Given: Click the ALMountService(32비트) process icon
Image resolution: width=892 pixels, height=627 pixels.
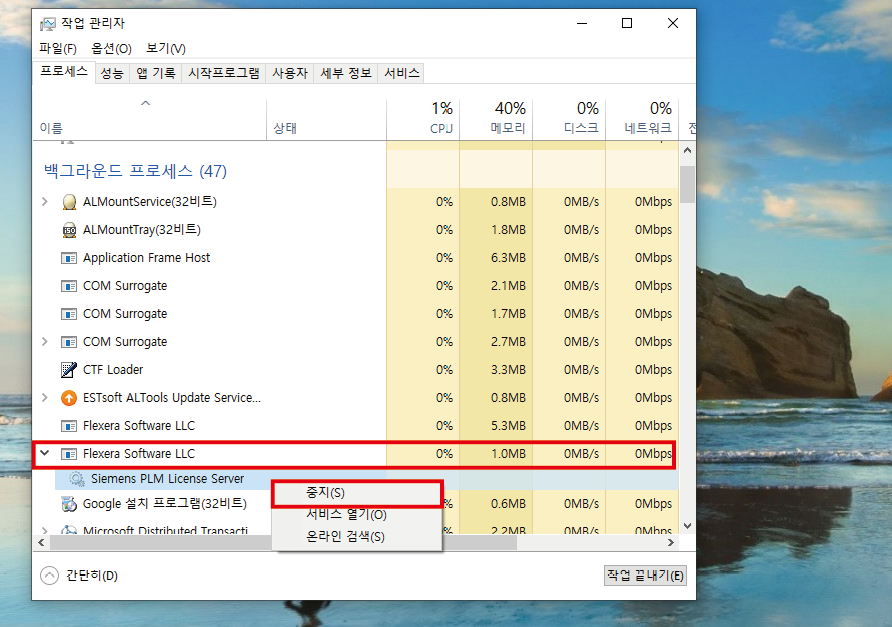Looking at the screenshot, I should click(69, 202).
